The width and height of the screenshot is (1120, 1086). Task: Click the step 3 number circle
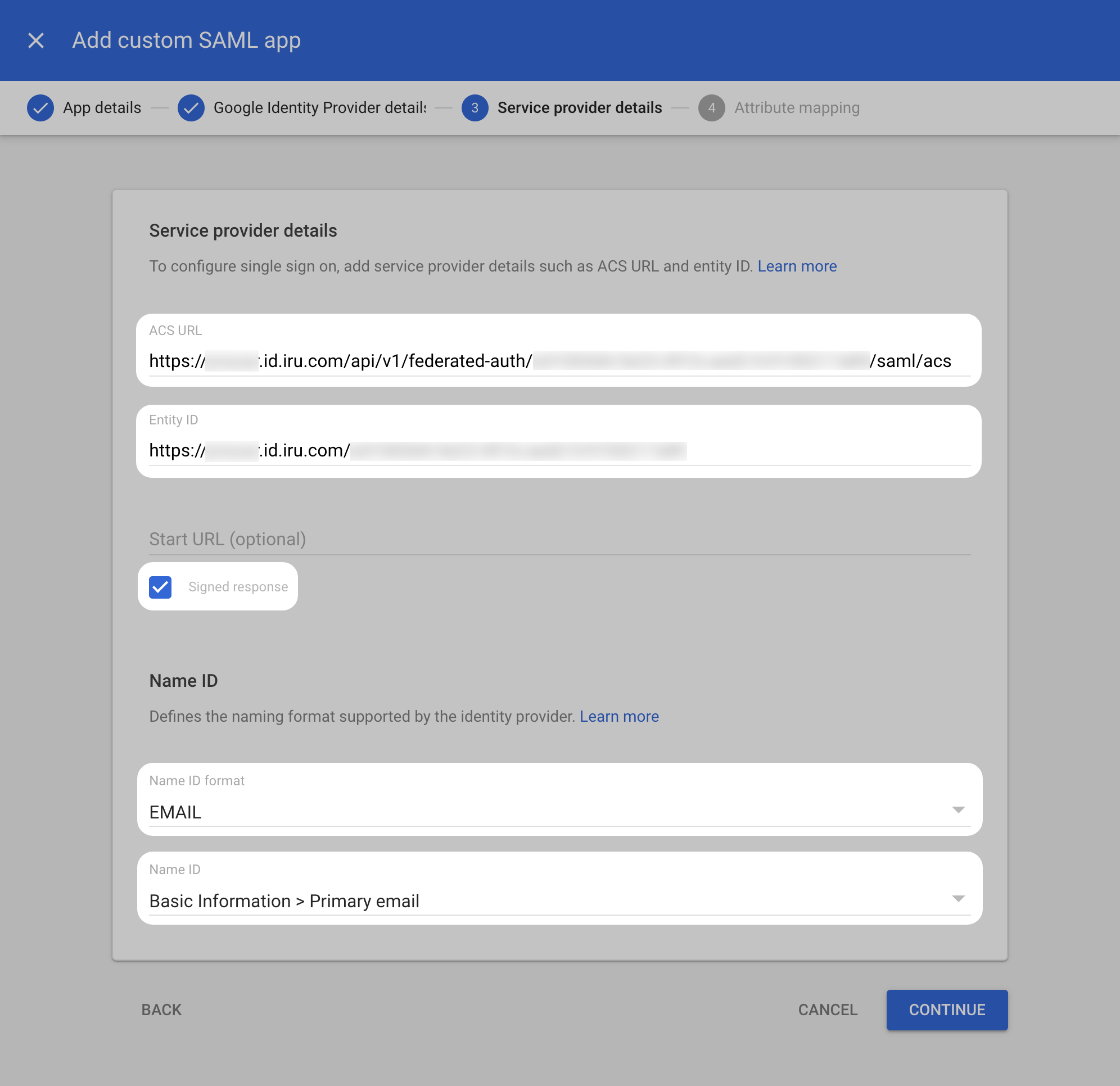475,107
